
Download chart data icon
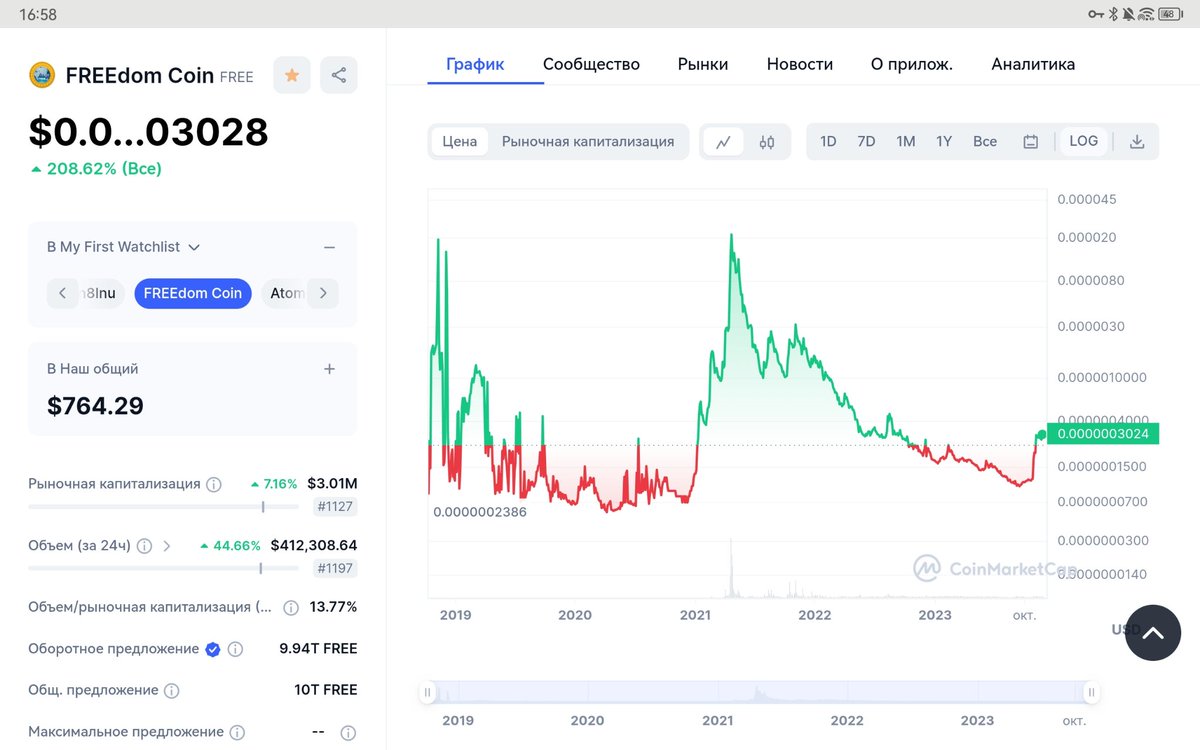[1137, 142]
